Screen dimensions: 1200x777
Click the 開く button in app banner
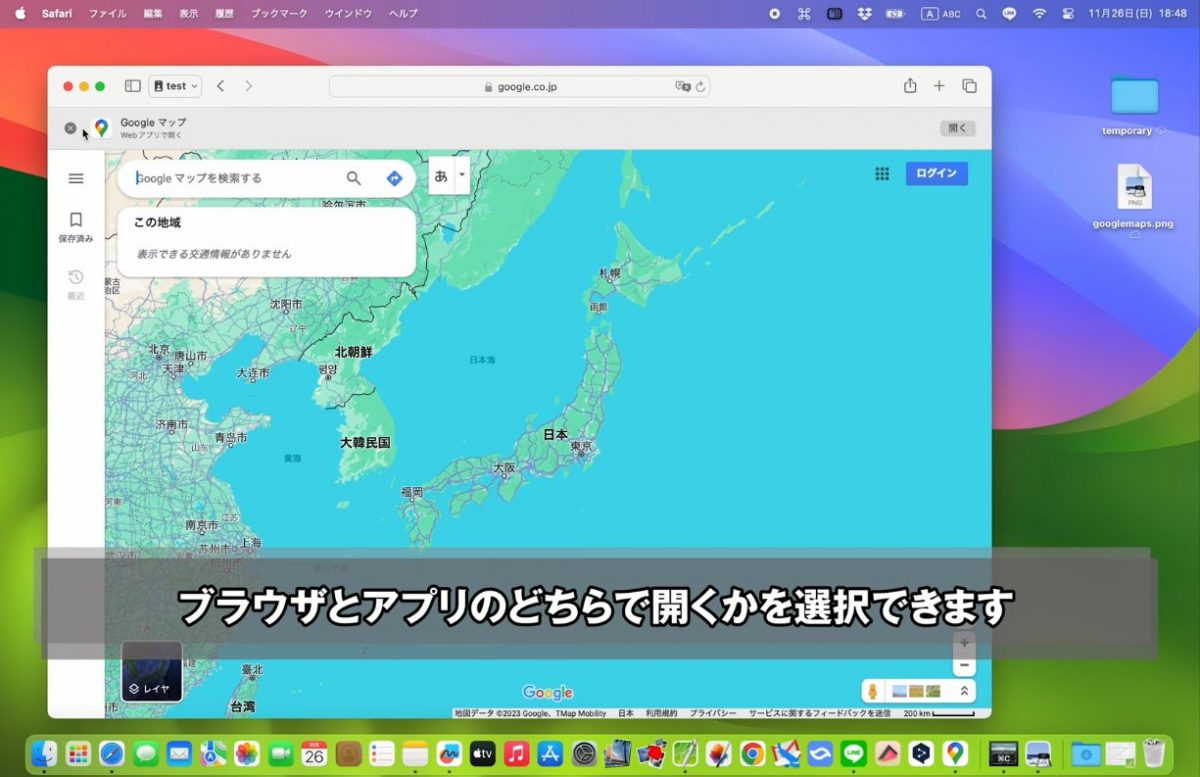tap(958, 128)
